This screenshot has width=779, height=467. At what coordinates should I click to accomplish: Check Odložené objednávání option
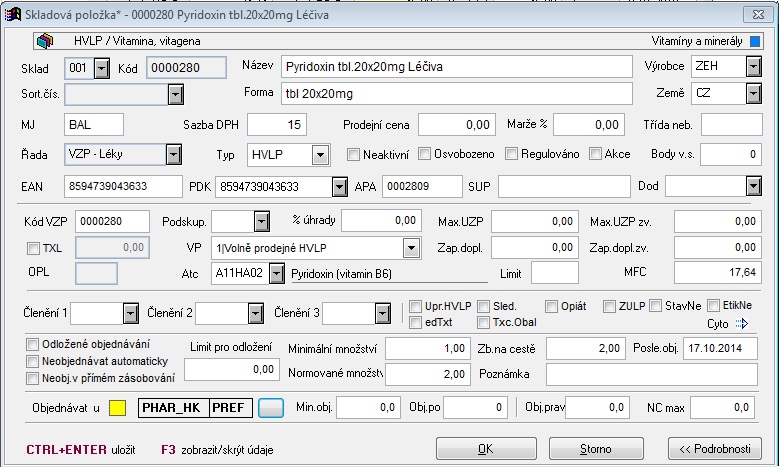pos(32,342)
